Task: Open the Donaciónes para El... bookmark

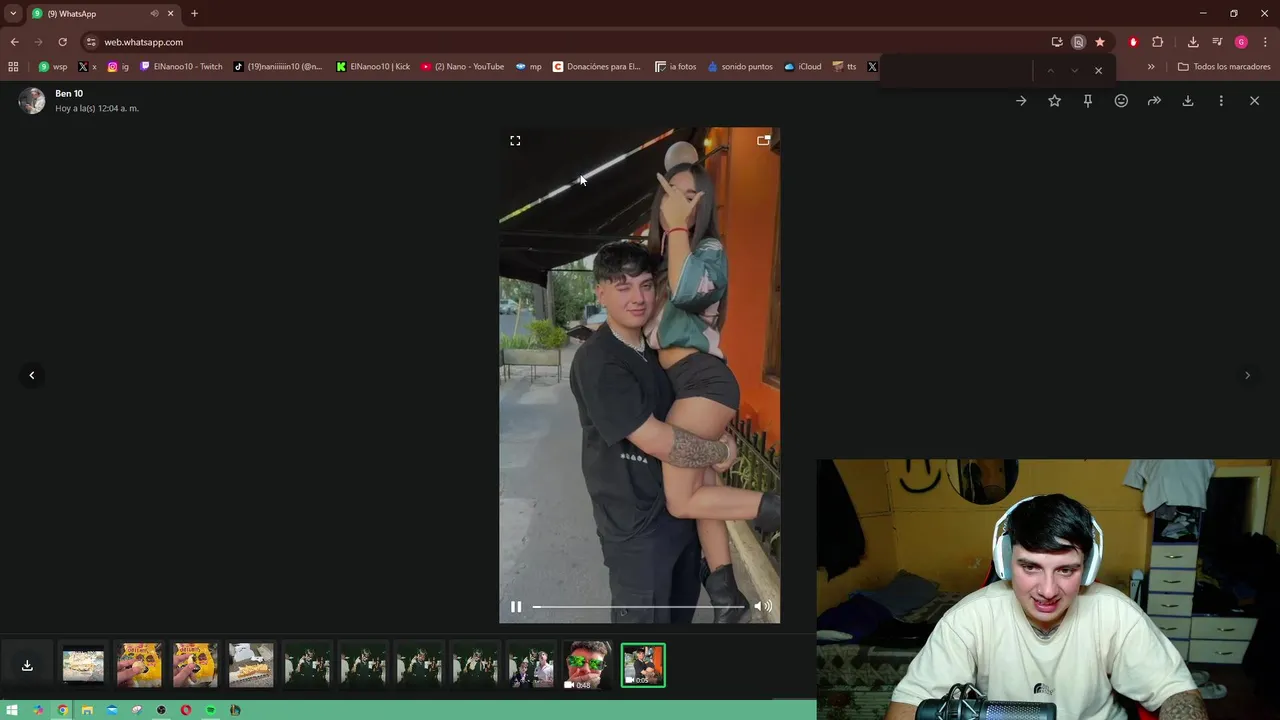Action: pos(597,67)
